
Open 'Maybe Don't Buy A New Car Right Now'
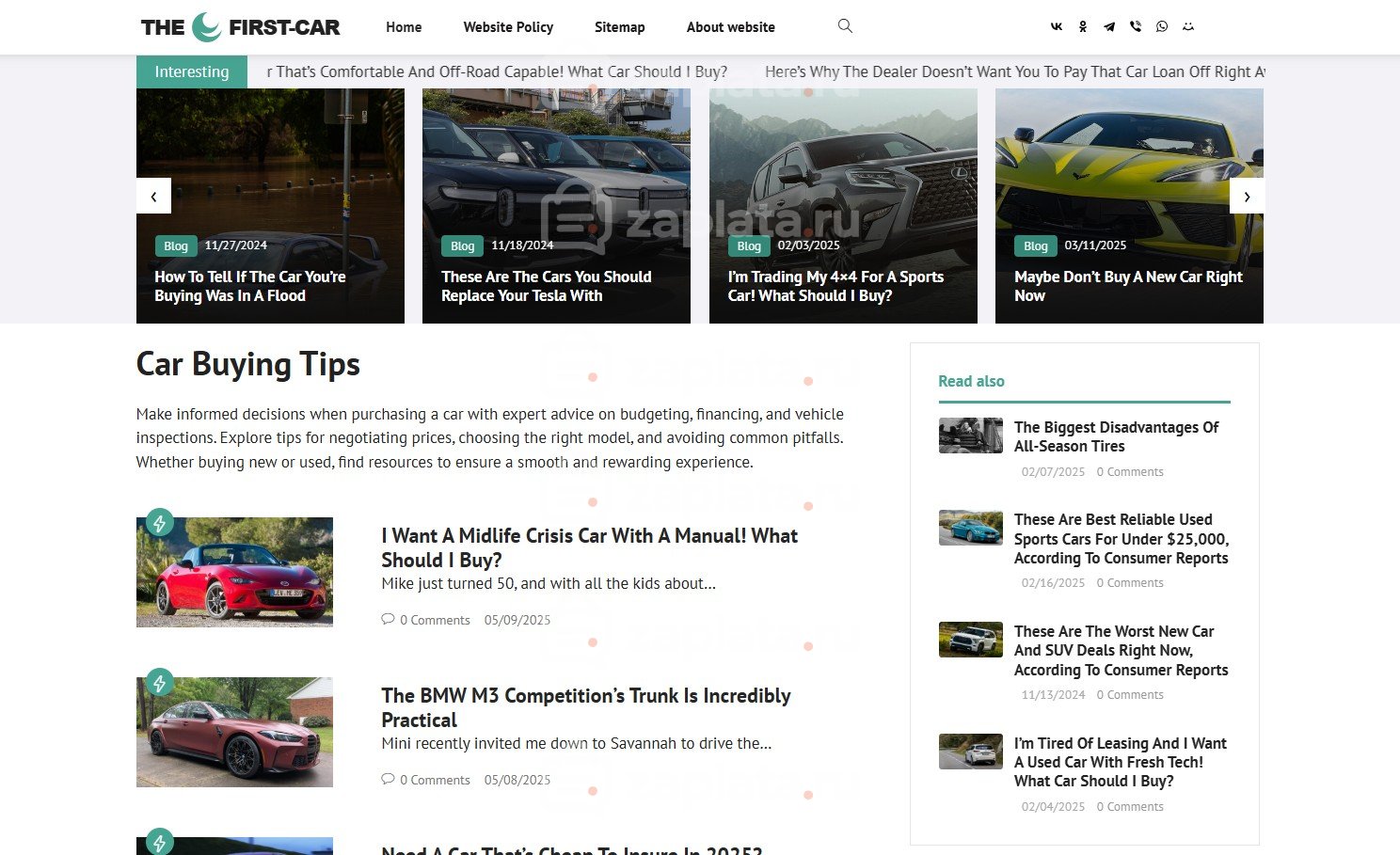1128,286
